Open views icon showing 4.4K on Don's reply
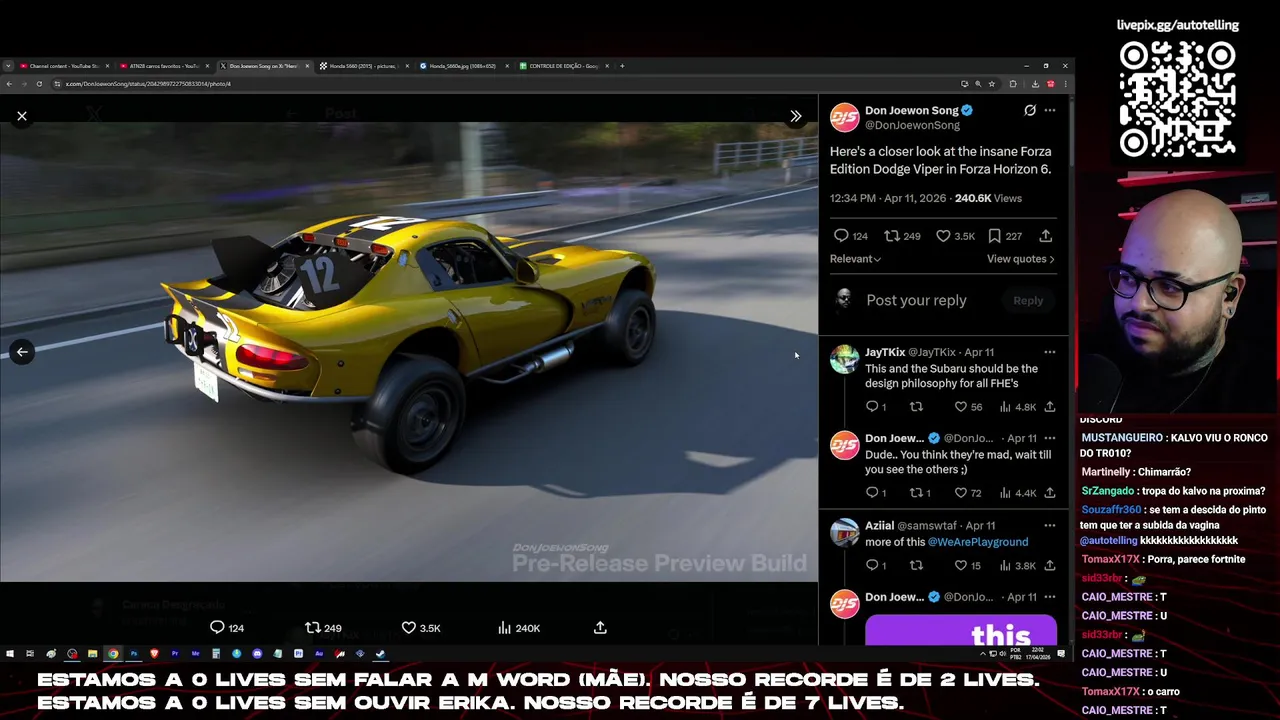Screen dimensions: 1280x720 point(1005,493)
